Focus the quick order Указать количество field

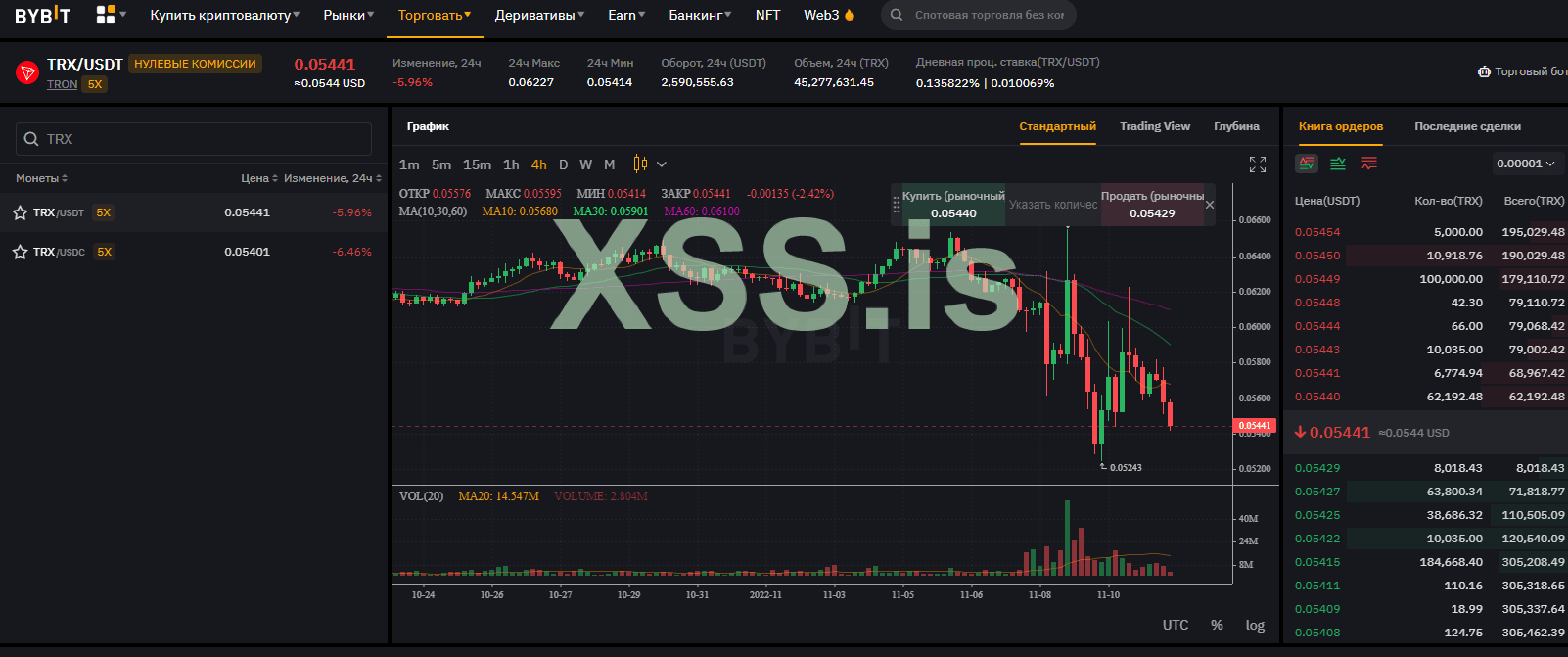[x=1053, y=205]
